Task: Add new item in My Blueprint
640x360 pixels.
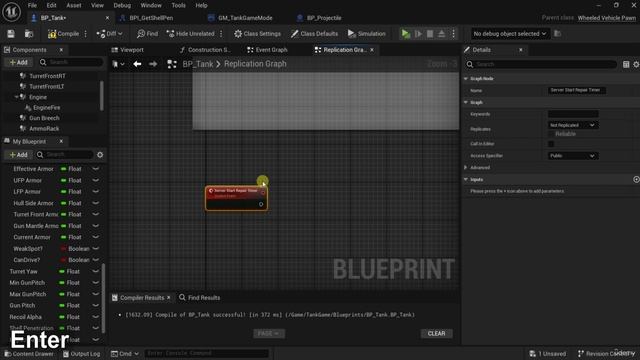Action: pos(18,155)
